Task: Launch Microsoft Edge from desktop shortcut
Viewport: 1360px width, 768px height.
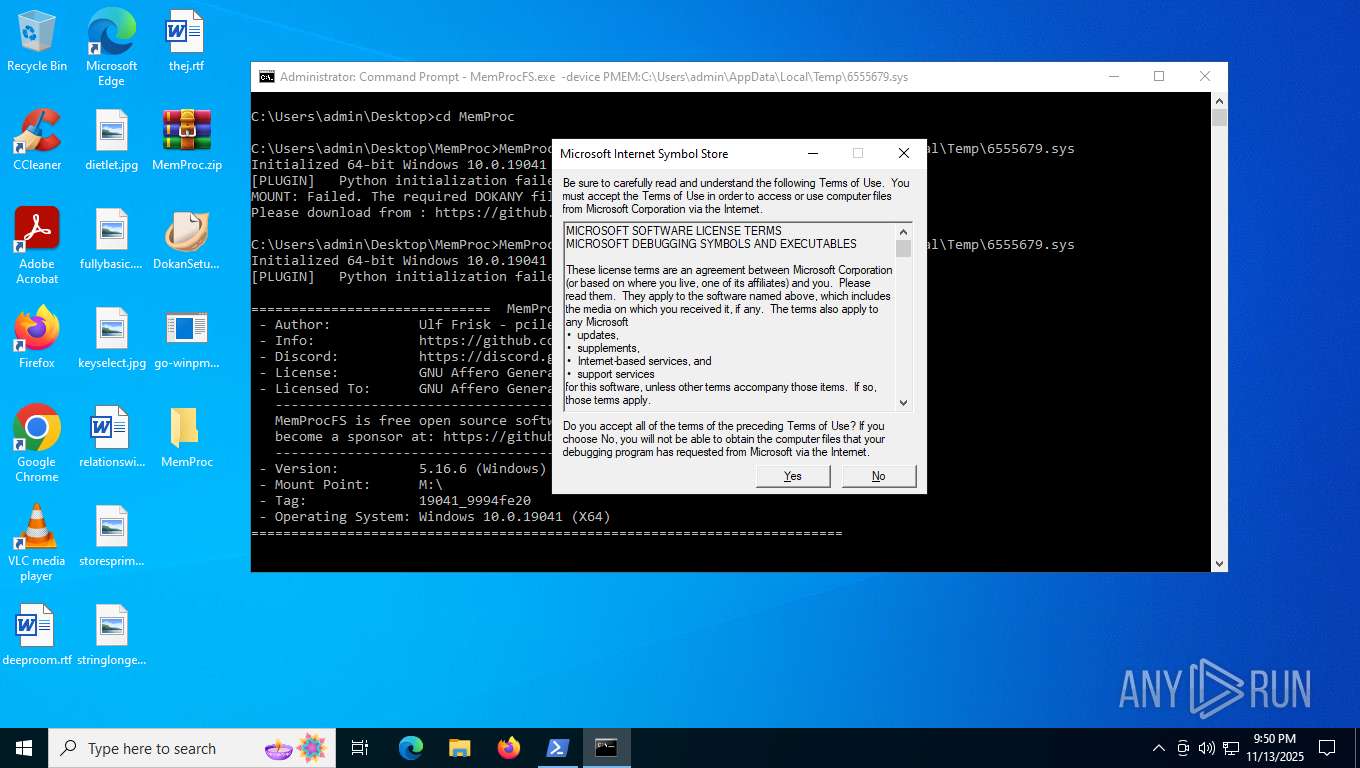Action: coord(111,47)
